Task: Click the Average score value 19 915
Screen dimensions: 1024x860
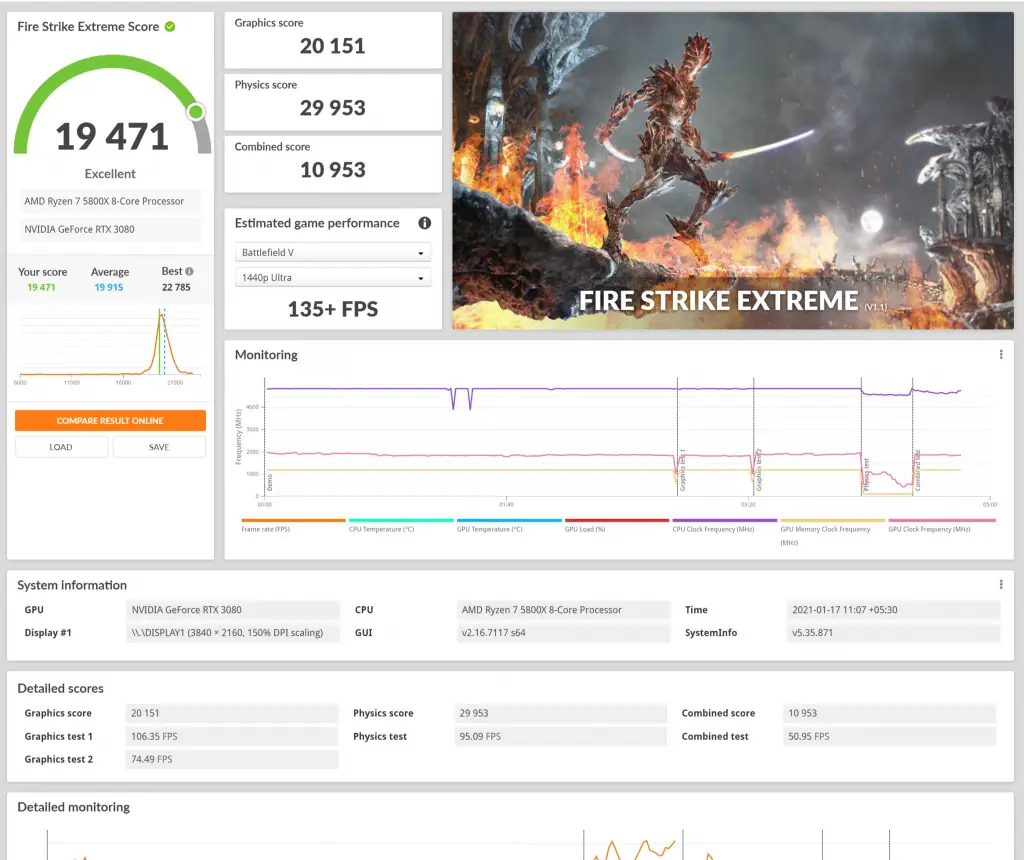Action: tap(109, 287)
